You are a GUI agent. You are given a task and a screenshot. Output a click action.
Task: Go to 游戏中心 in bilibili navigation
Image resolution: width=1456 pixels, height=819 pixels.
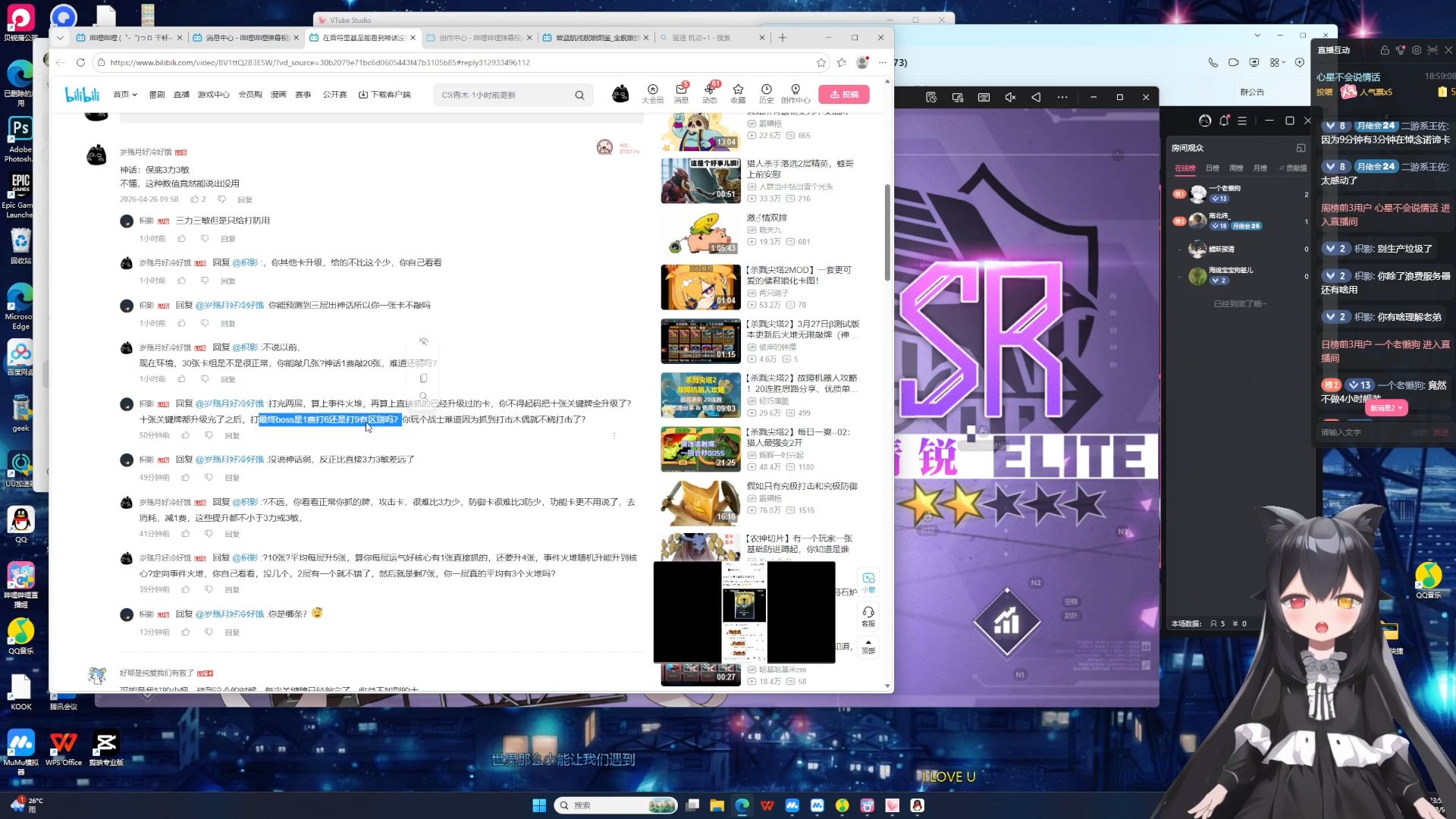pyautogui.click(x=214, y=95)
